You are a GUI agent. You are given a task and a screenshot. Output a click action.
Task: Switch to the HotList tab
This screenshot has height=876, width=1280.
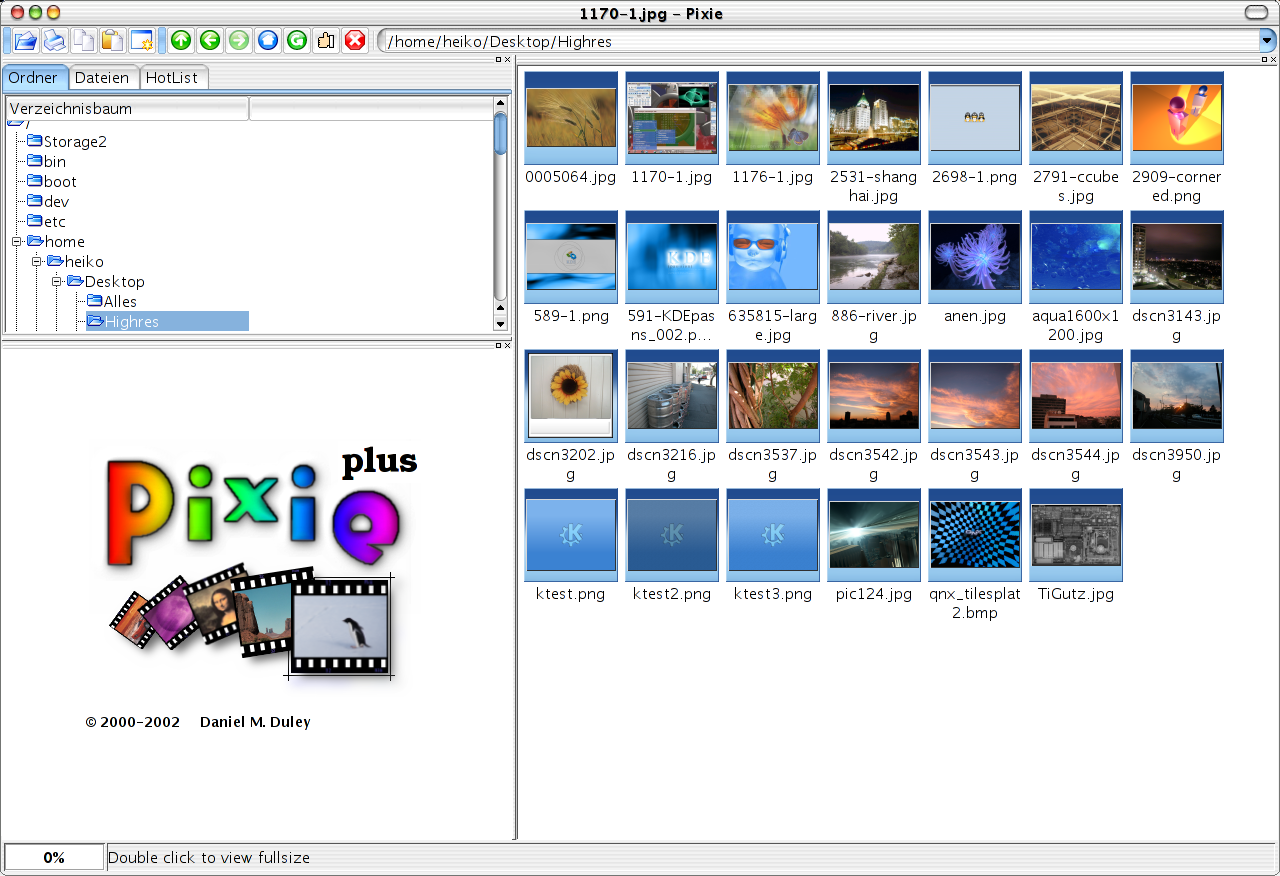173,78
